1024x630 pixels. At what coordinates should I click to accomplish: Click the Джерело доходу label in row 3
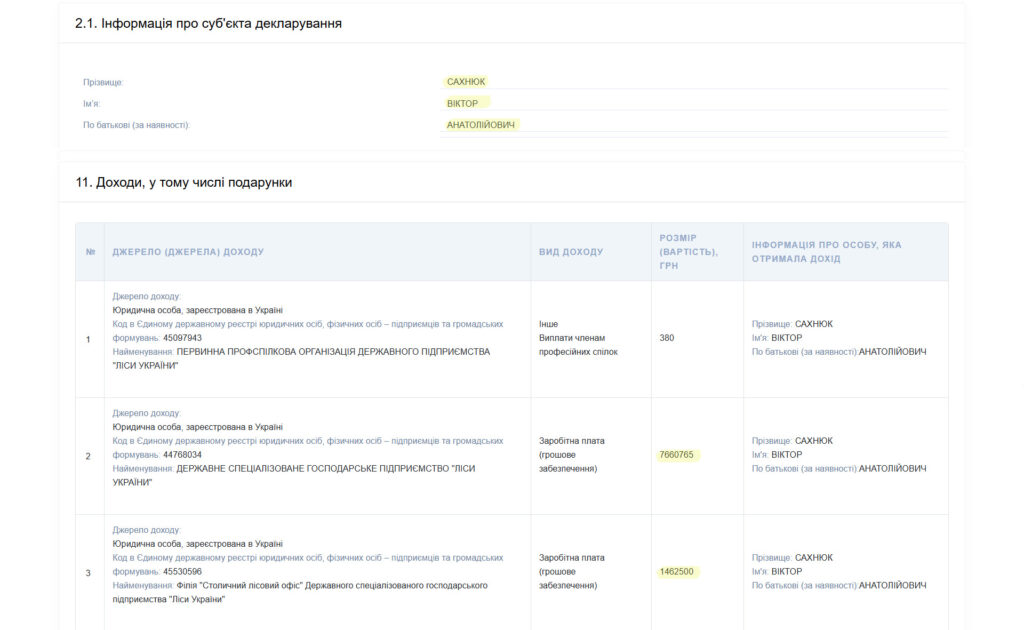click(x=146, y=530)
